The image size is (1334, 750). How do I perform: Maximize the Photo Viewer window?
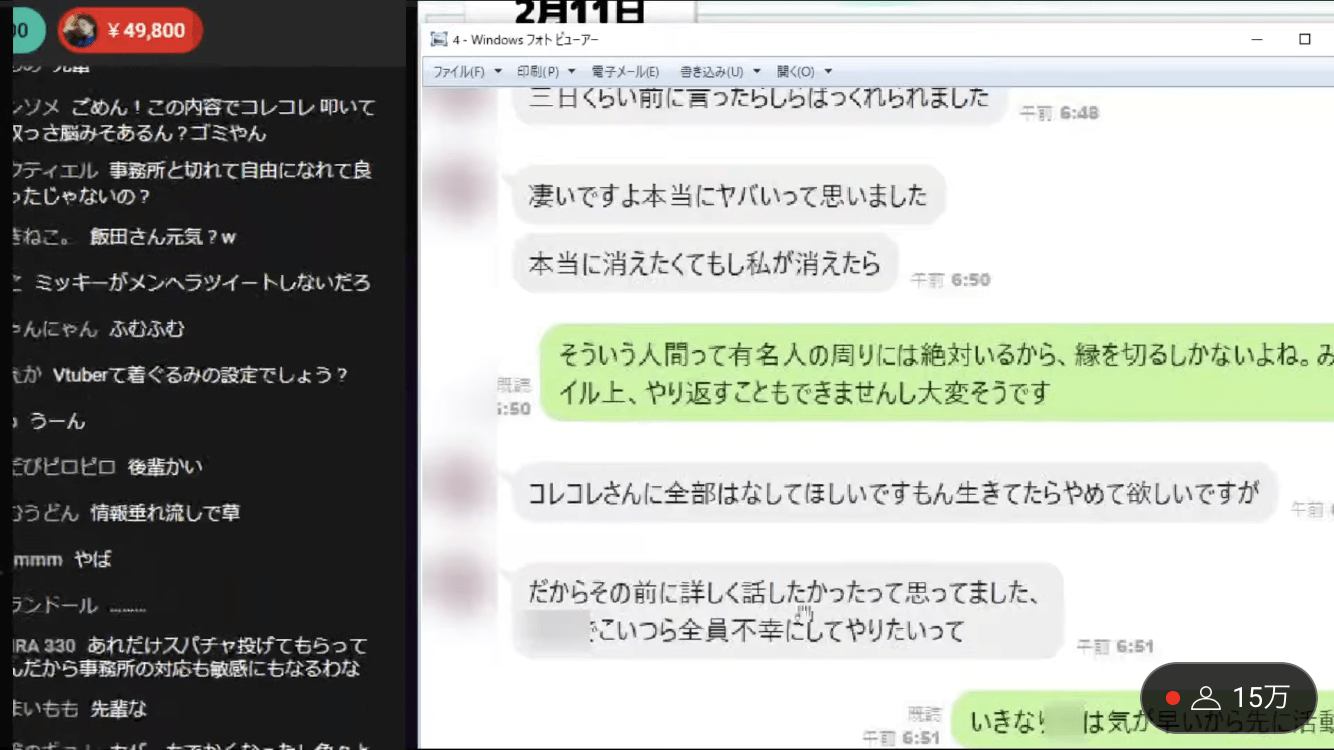point(1304,40)
